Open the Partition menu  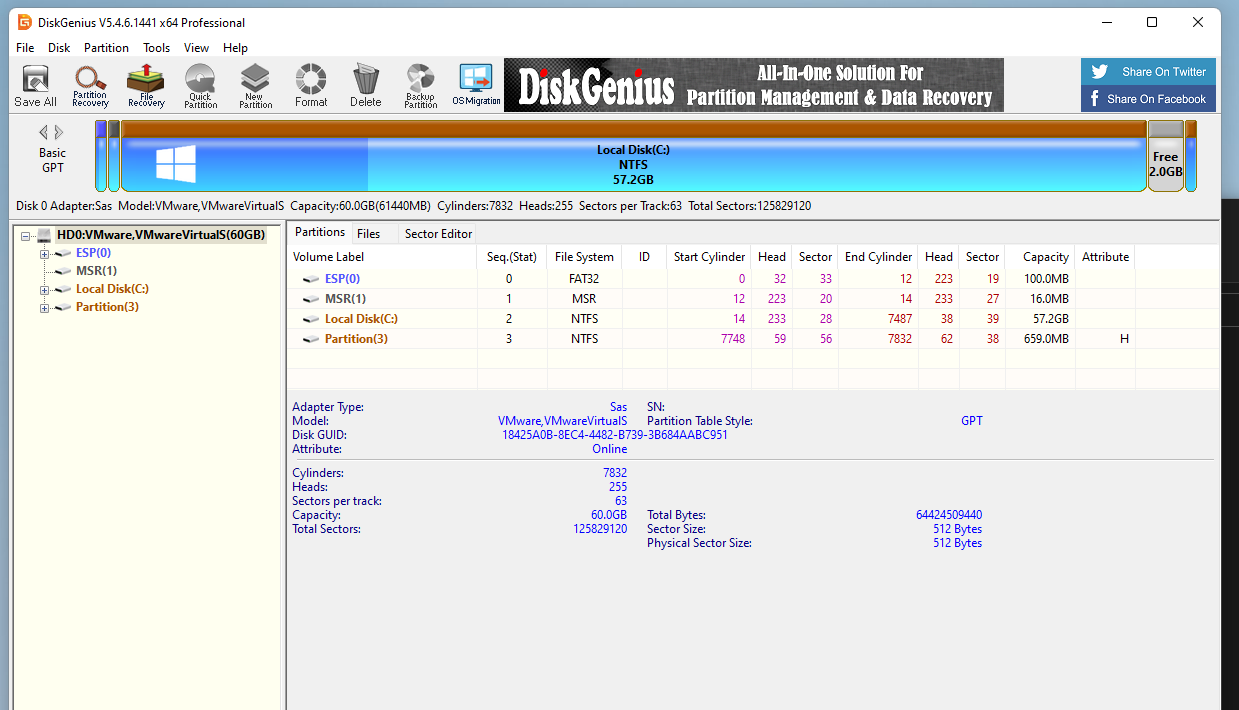(x=106, y=48)
